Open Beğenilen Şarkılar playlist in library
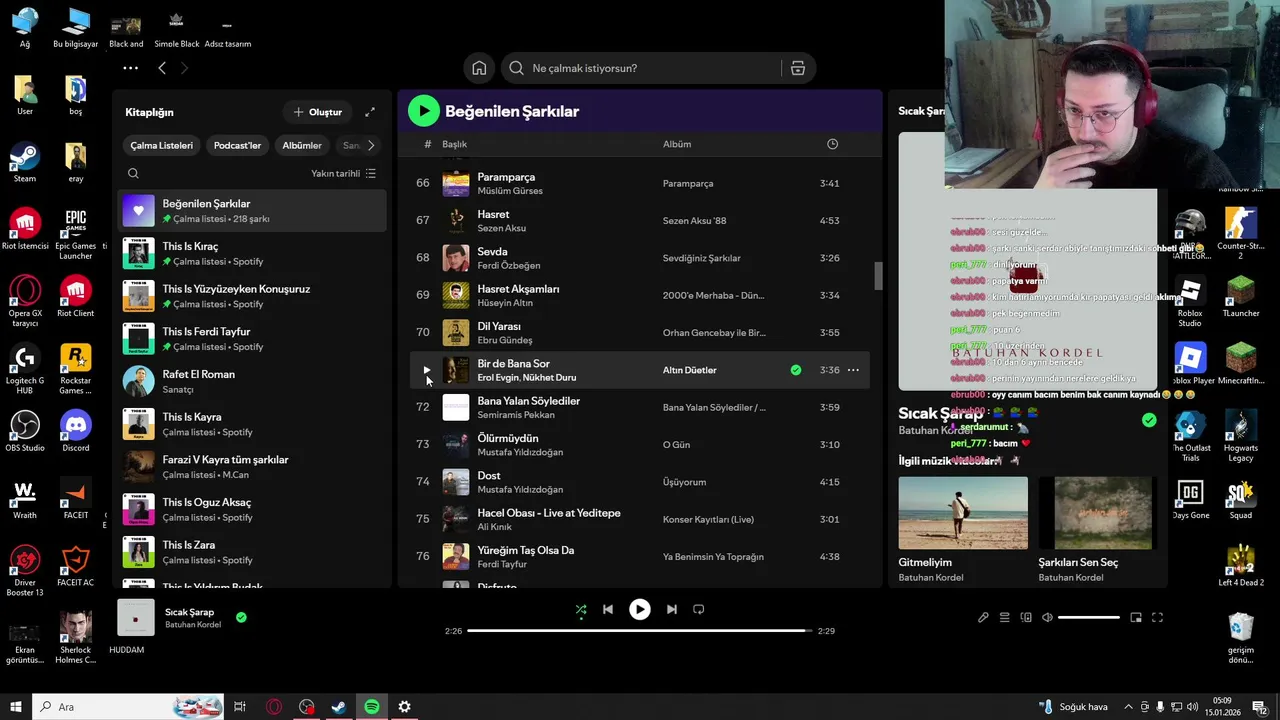Viewport: 1280px width, 720px height. click(x=252, y=211)
